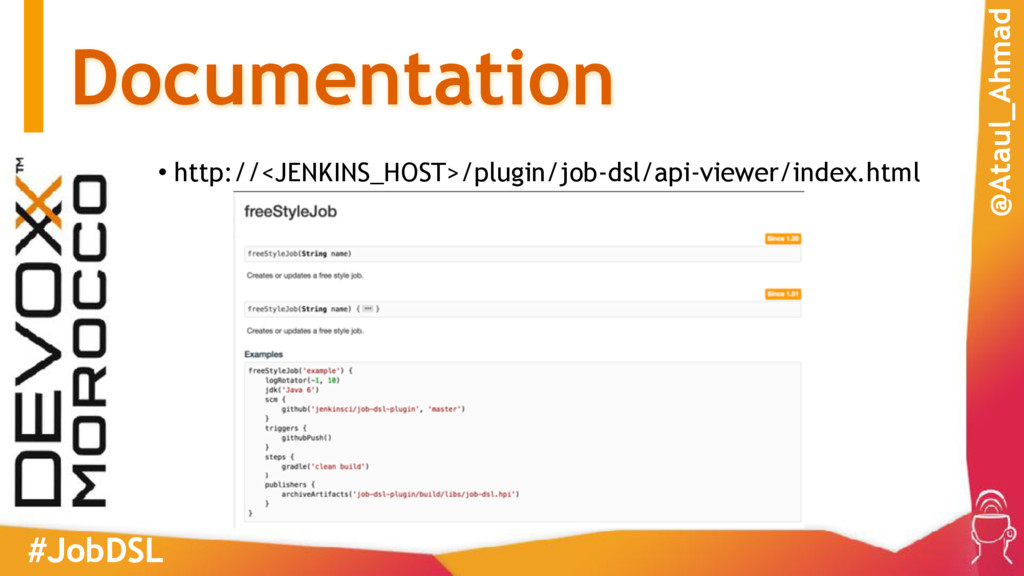Image resolution: width=1024 pixels, height=576 pixels.
Task: Toggle the githubPush trigger line
Action: click(x=305, y=439)
